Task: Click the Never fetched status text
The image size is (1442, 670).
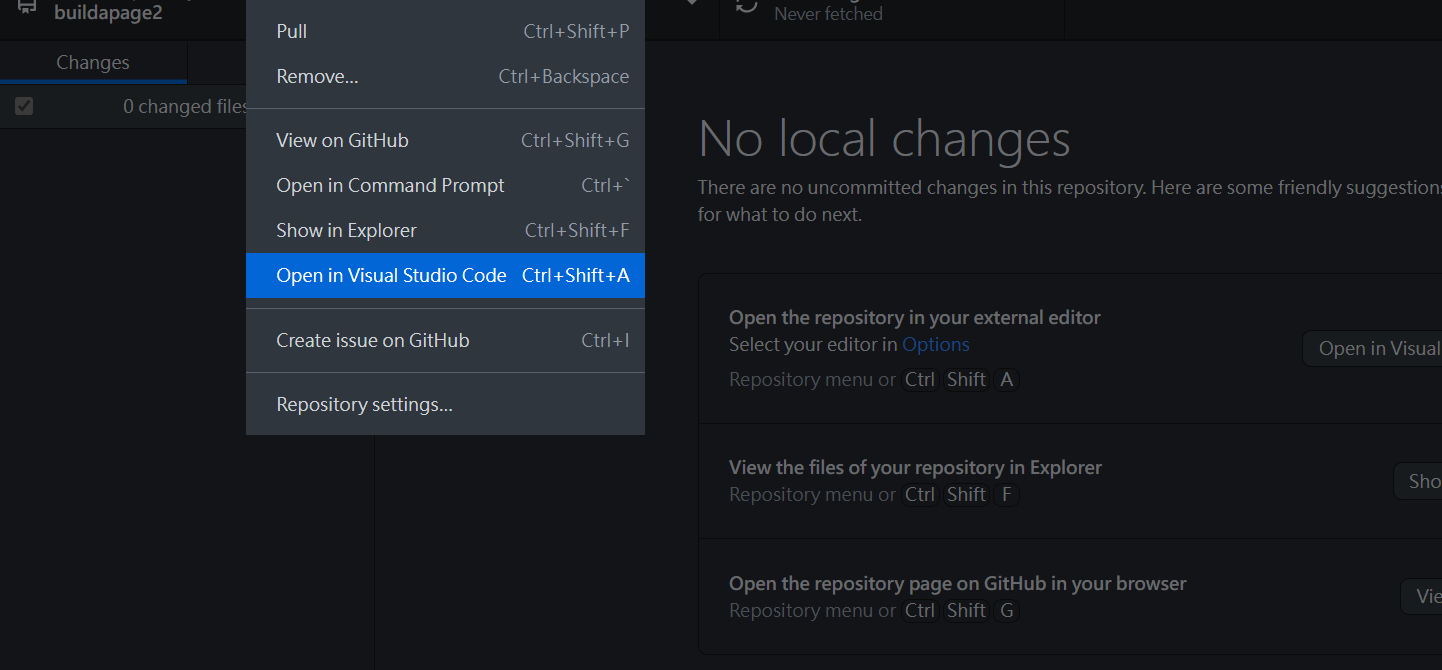Action: pyautogui.click(x=828, y=14)
